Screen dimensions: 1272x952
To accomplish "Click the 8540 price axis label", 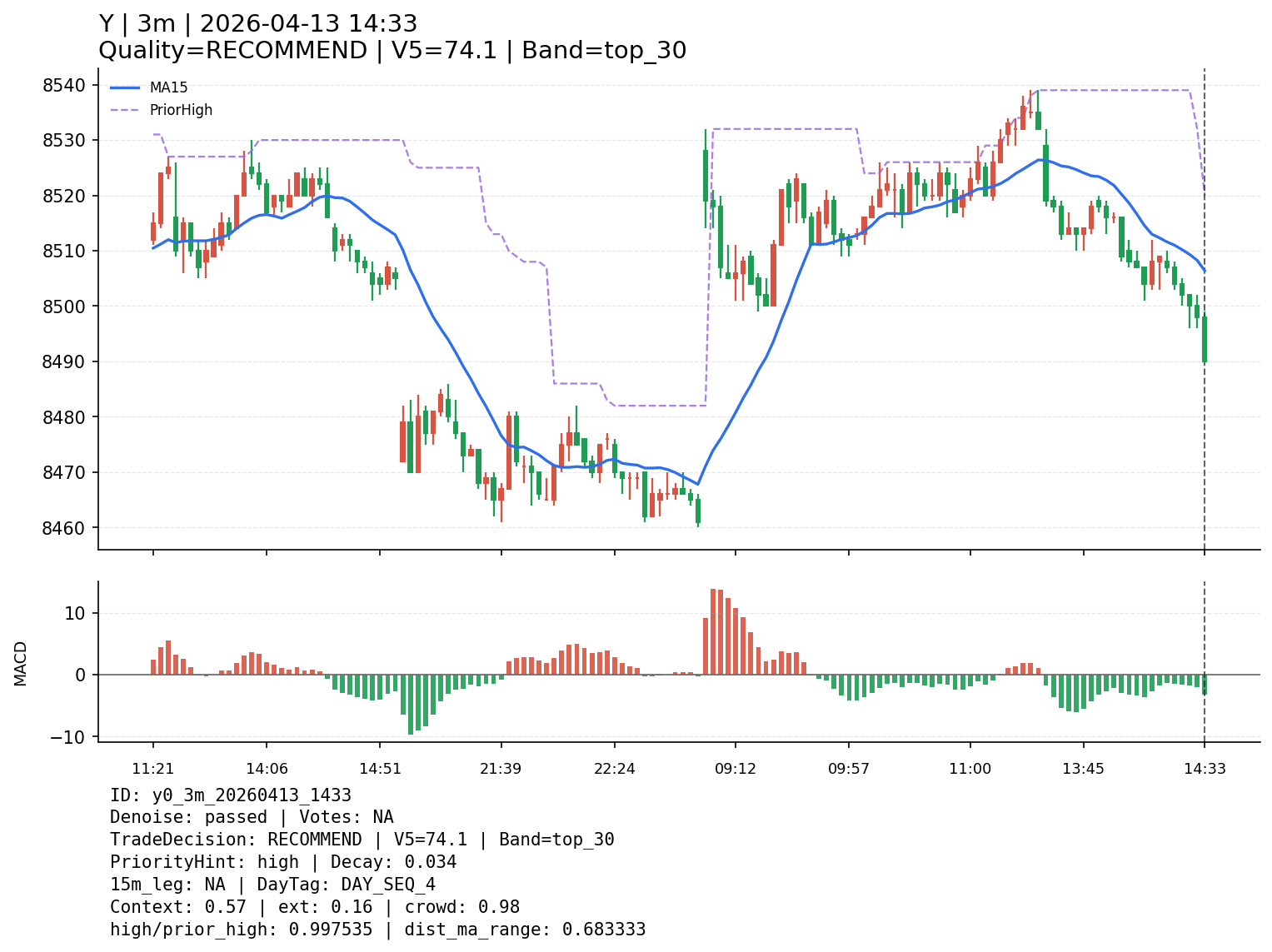I will 64,85.
